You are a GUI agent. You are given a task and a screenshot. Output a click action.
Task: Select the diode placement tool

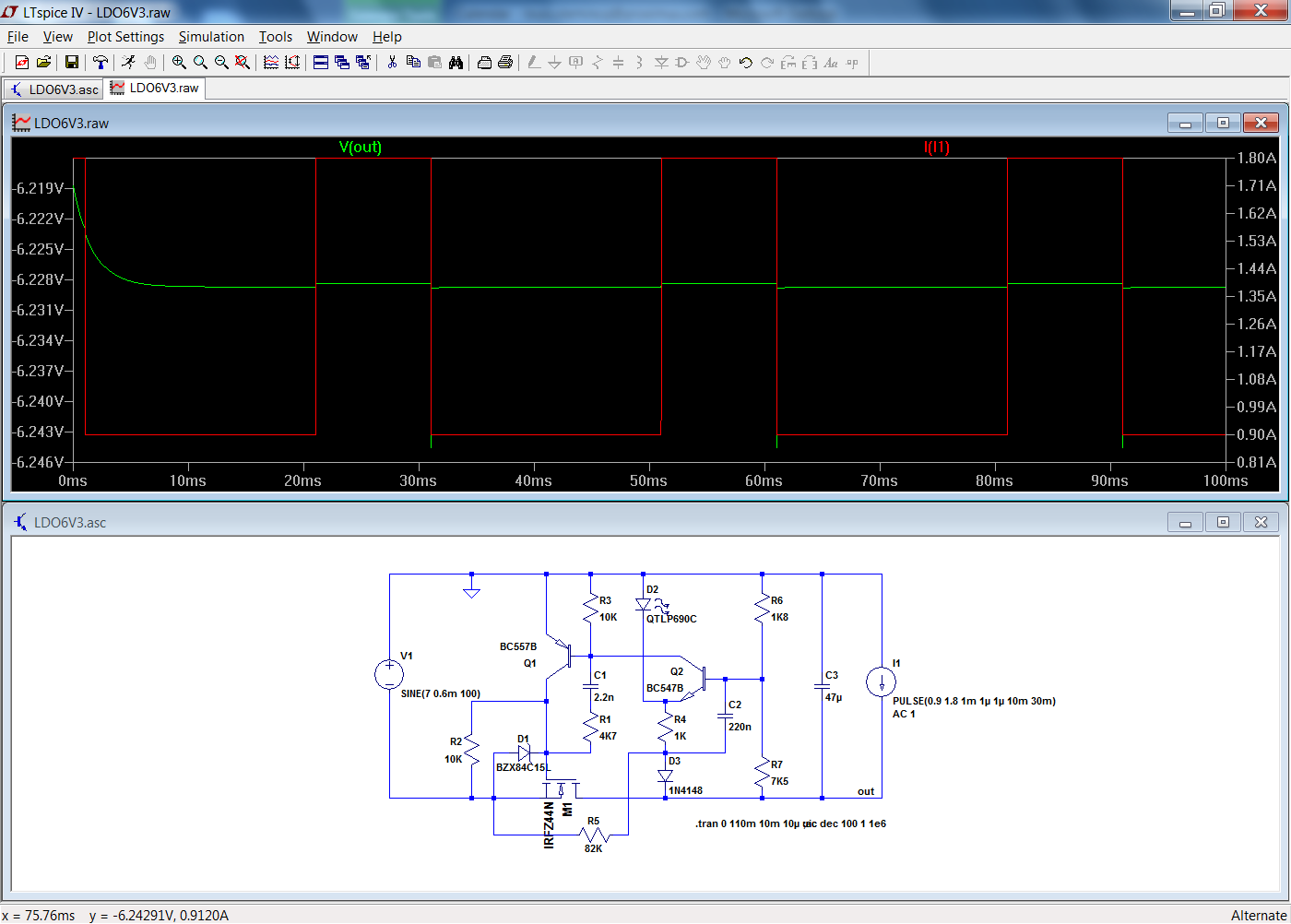point(661,63)
